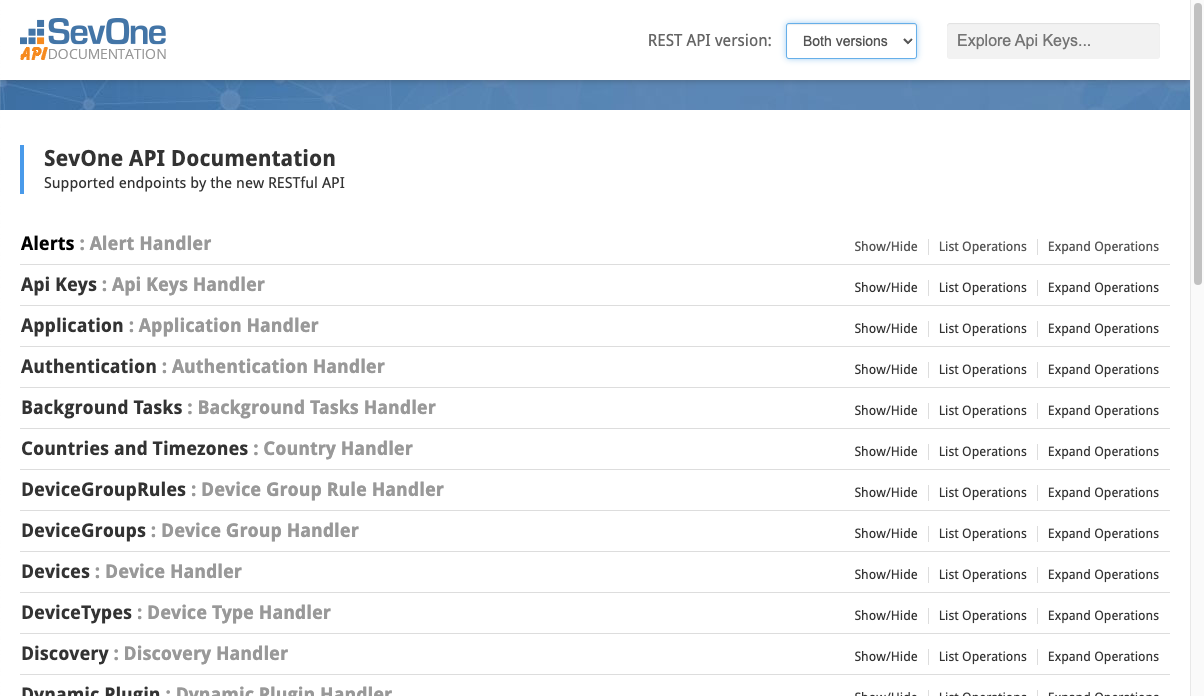
Task: Open the DeviceGroupRules endpoint heading
Action: pyautogui.click(x=104, y=489)
